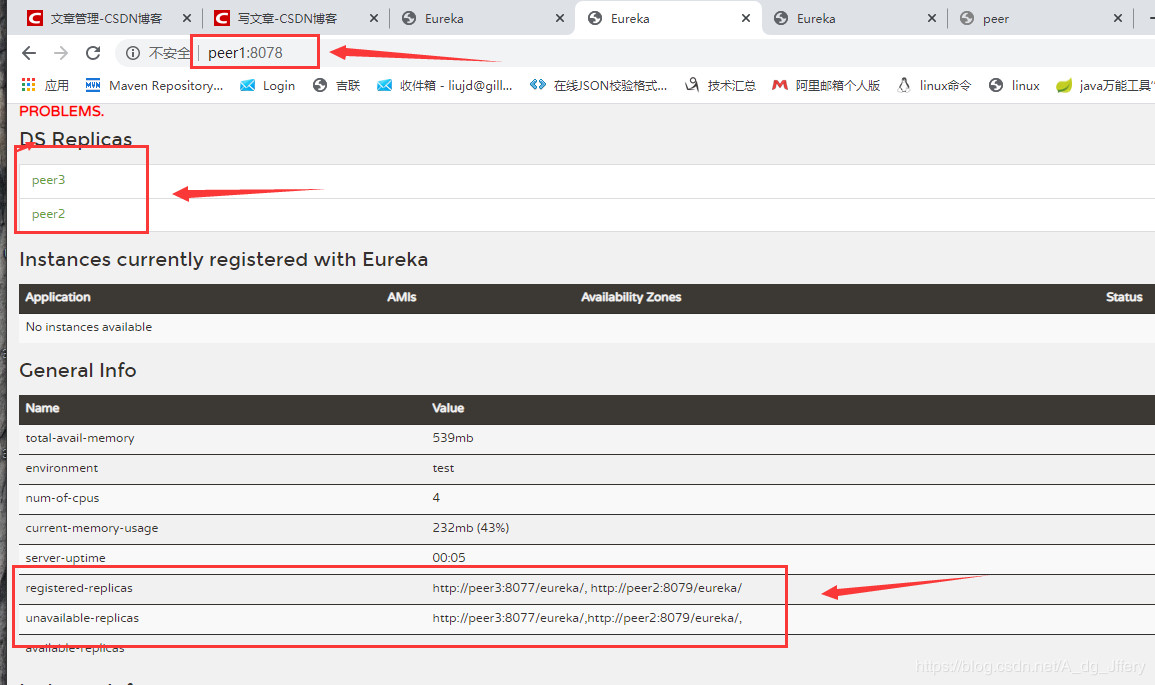Screen dimensions: 1155x685
Task: Switch to the 写文章-CSDN博客 tab
Action: click(x=286, y=18)
